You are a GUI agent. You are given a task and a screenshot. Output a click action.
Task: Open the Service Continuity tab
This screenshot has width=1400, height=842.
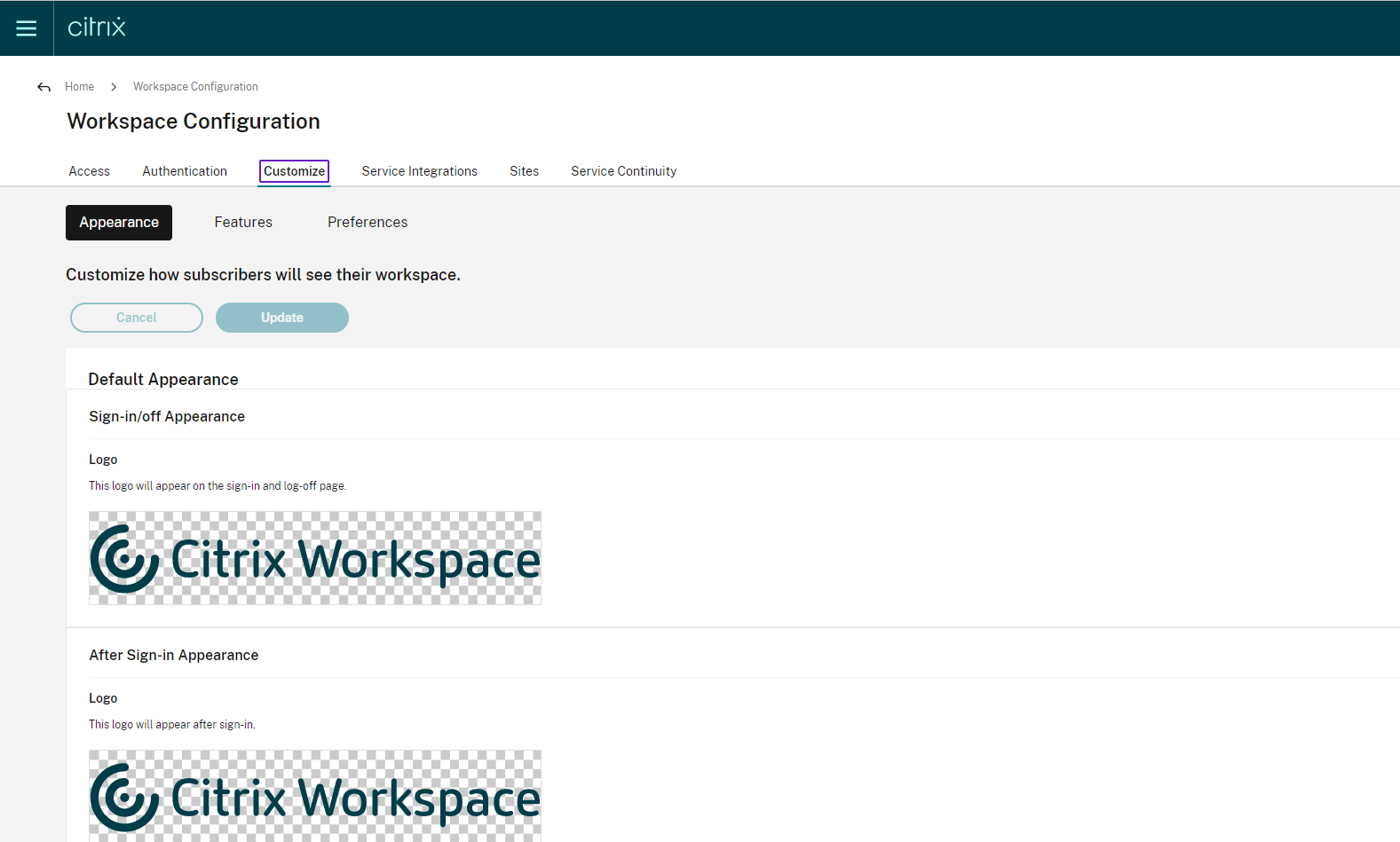(623, 171)
